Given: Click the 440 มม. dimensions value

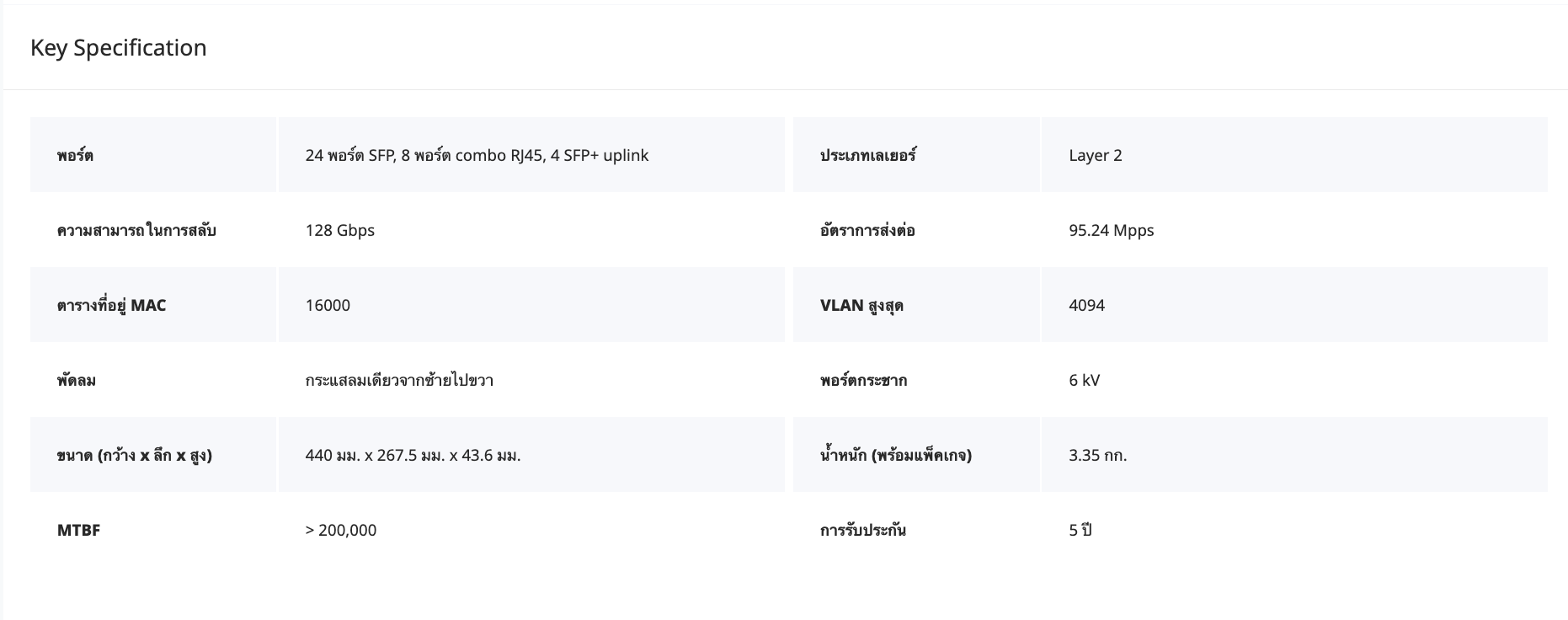Looking at the screenshot, I should [x=413, y=456].
